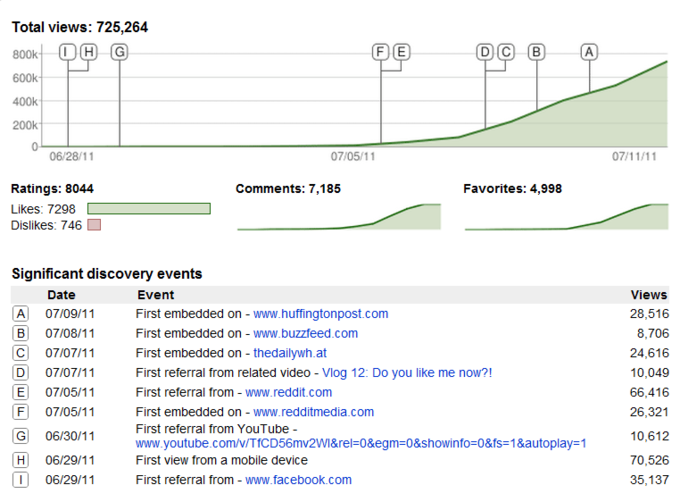Image resolution: width=680 pixels, height=502 pixels.
Task: Click the 10,612 views value
Action: coord(649,436)
